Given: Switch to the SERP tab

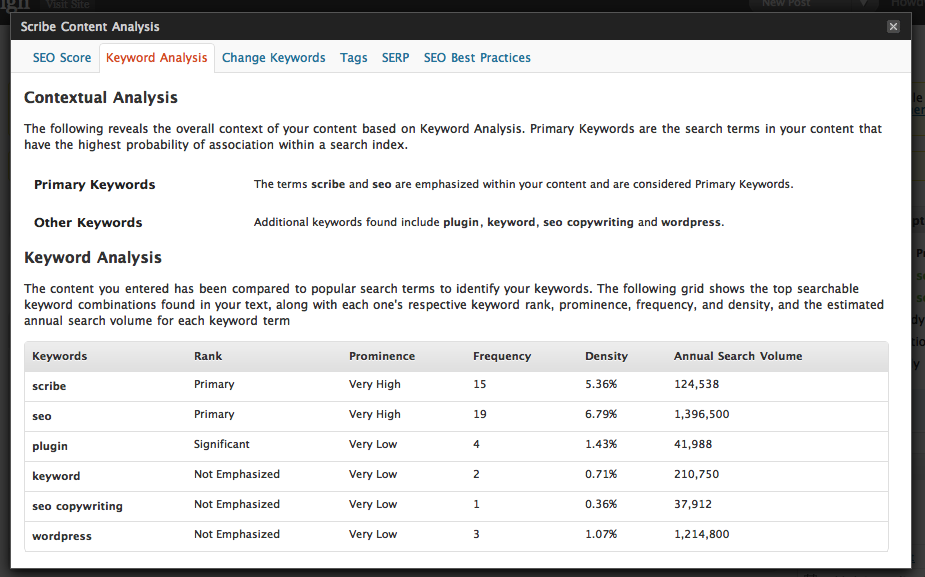Looking at the screenshot, I should tap(395, 58).
